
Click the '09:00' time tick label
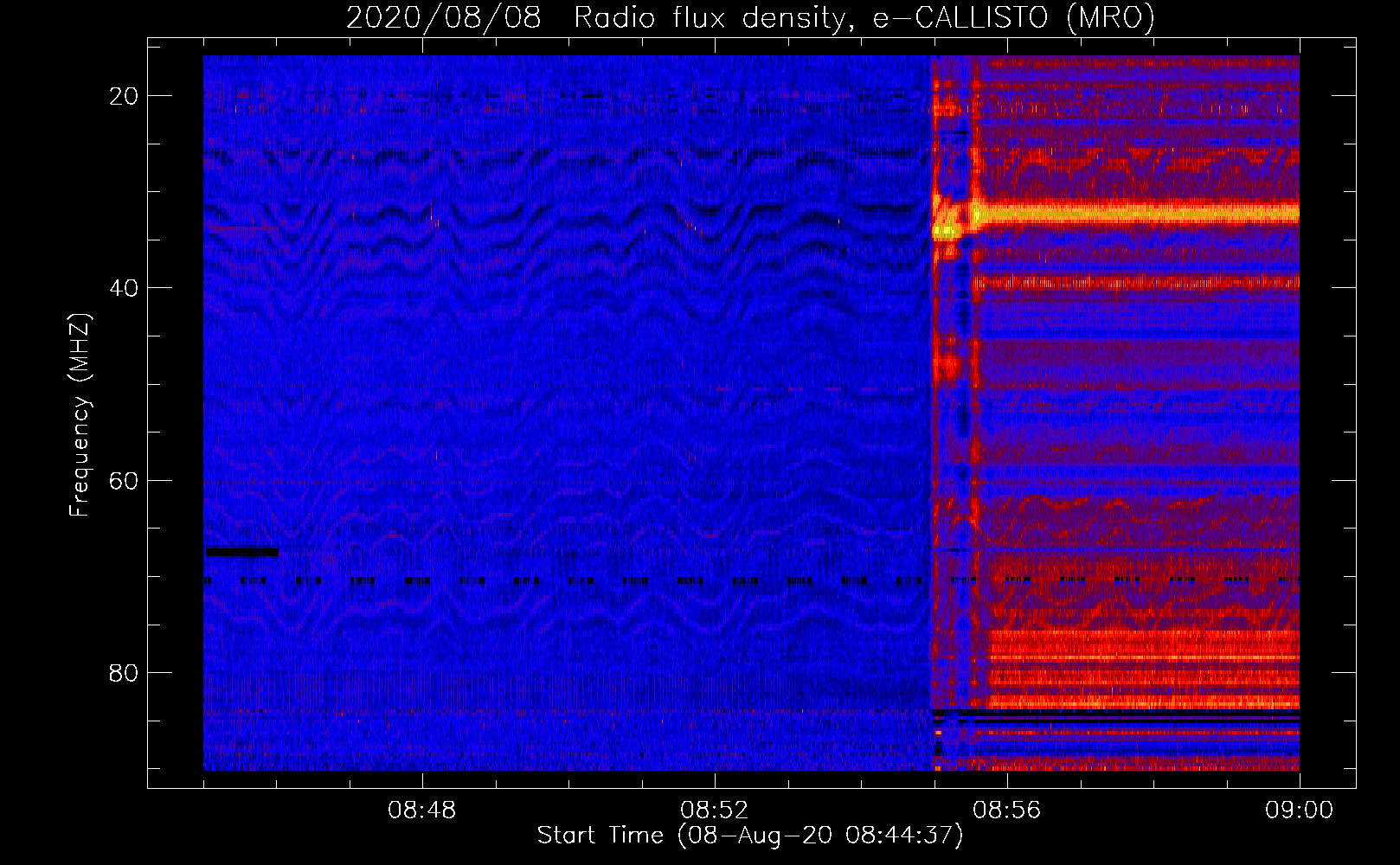(x=1300, y=811)
